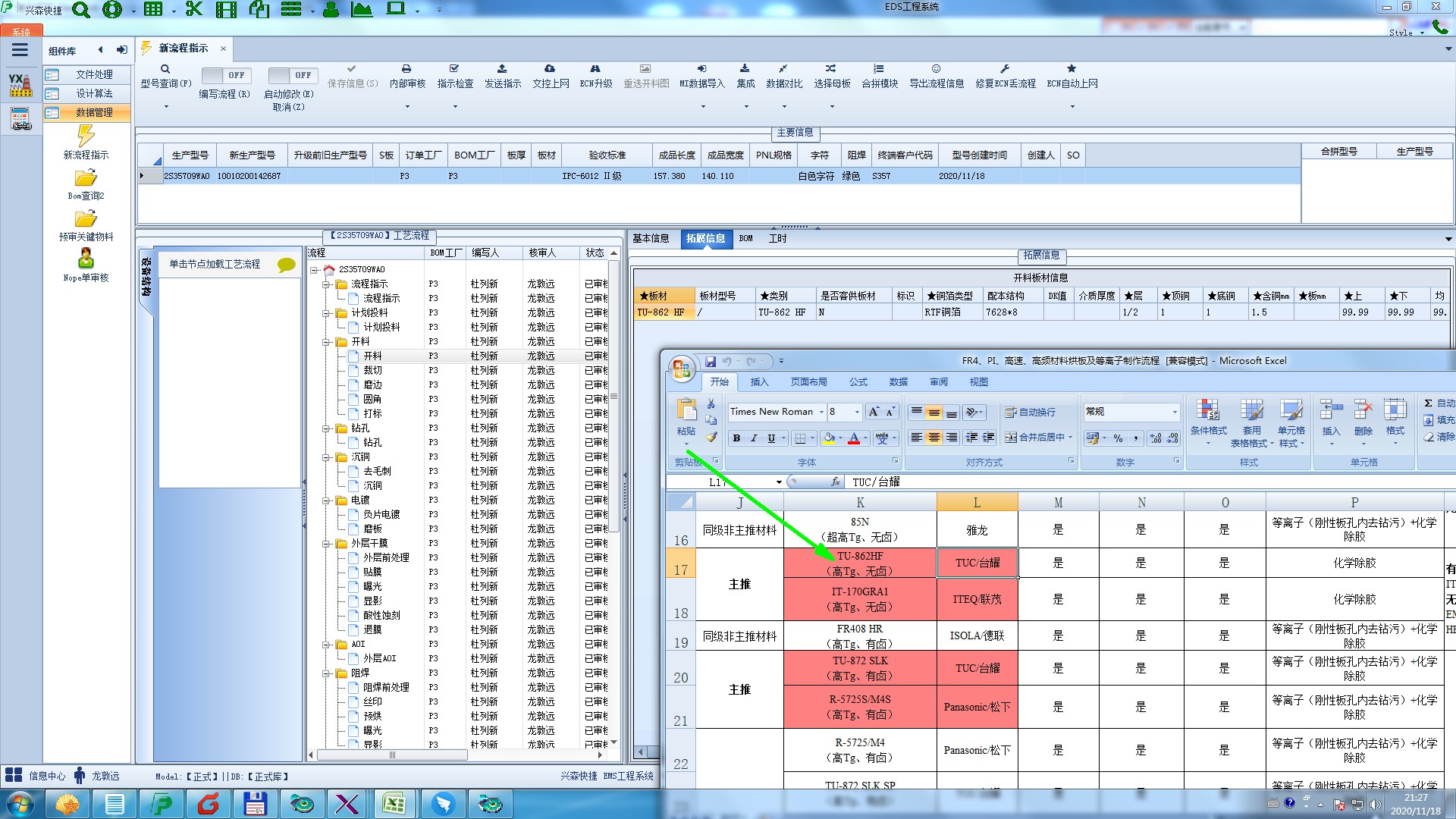Image resolution: width=1456 pixels, height=819 pixels.
Task: Collapse the 外层干膜 tree folder
Action: pyautogui.click(x=326, y=544)
